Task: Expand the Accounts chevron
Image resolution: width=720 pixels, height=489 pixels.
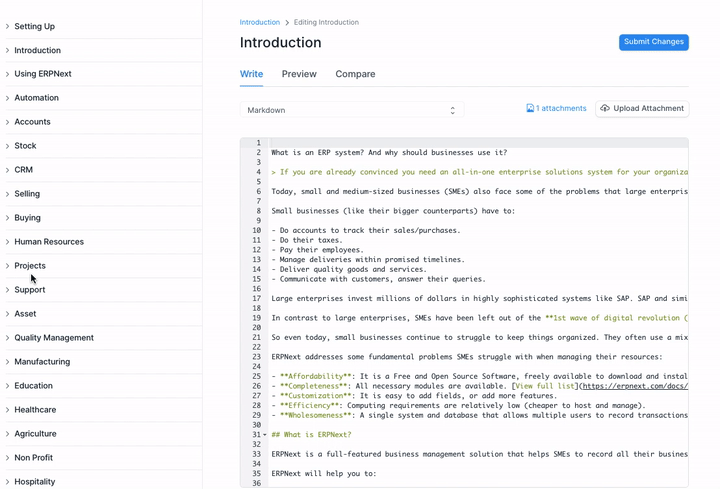Action: [x=7, y=122]
